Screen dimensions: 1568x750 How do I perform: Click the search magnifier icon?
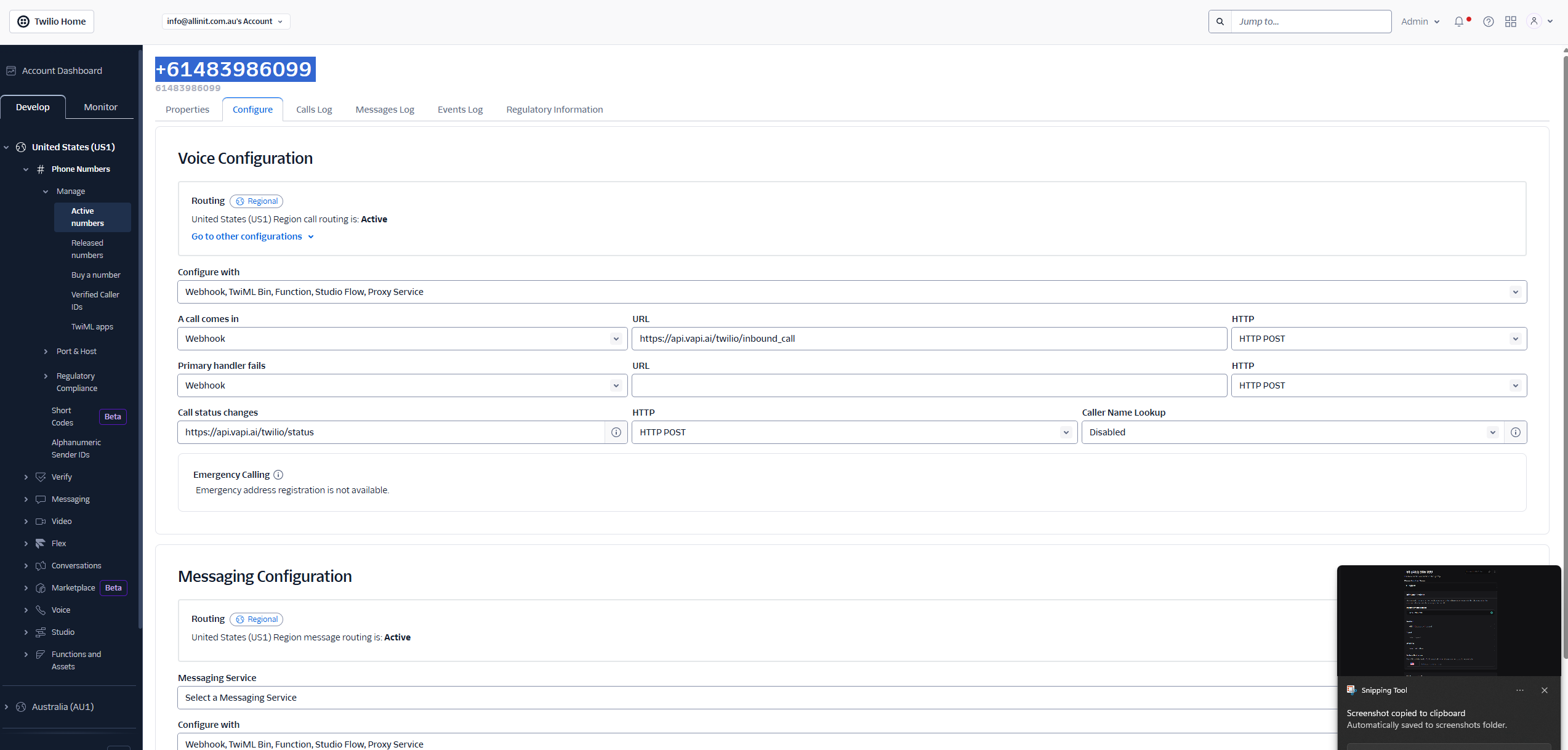(x=1220, y=22)
